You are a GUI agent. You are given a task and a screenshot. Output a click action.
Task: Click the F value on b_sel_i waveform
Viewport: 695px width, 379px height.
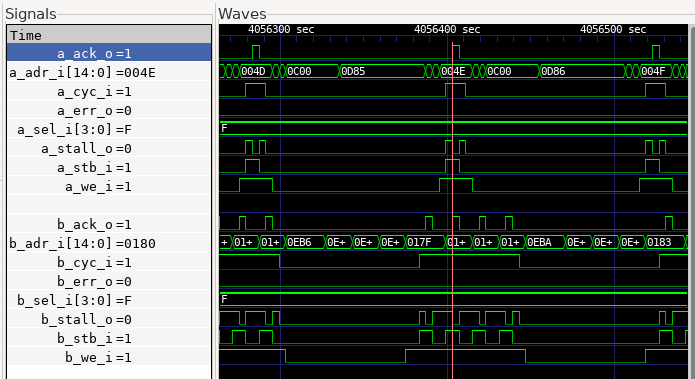[224, 299]
